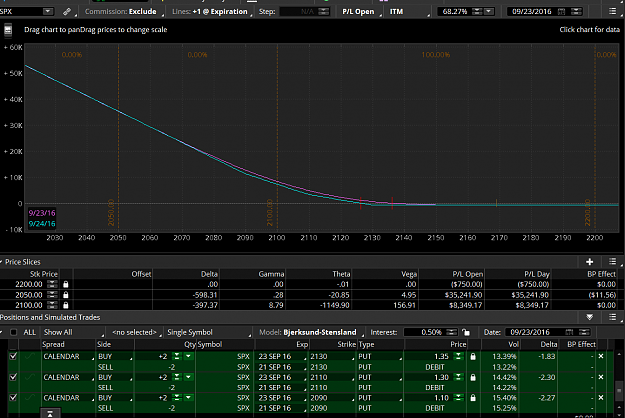Remove the 2090 PUT calendar trade

click(601, 398)
